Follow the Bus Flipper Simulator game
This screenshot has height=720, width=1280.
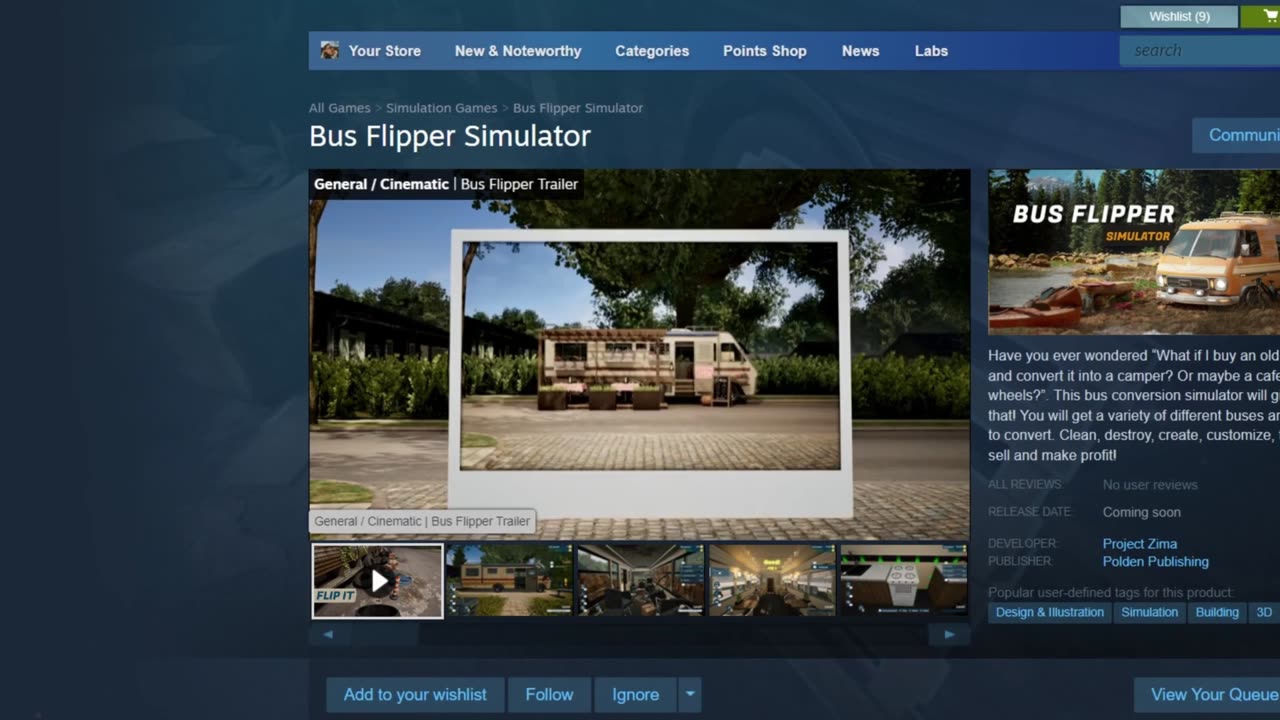tap(549, 694)
